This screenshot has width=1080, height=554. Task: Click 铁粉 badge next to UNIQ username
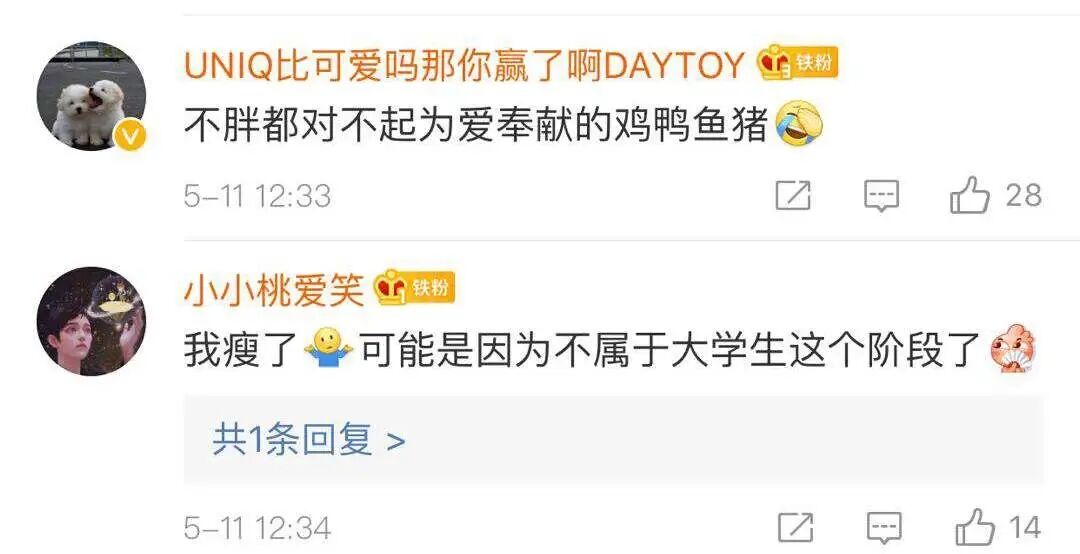click(797, 63)
